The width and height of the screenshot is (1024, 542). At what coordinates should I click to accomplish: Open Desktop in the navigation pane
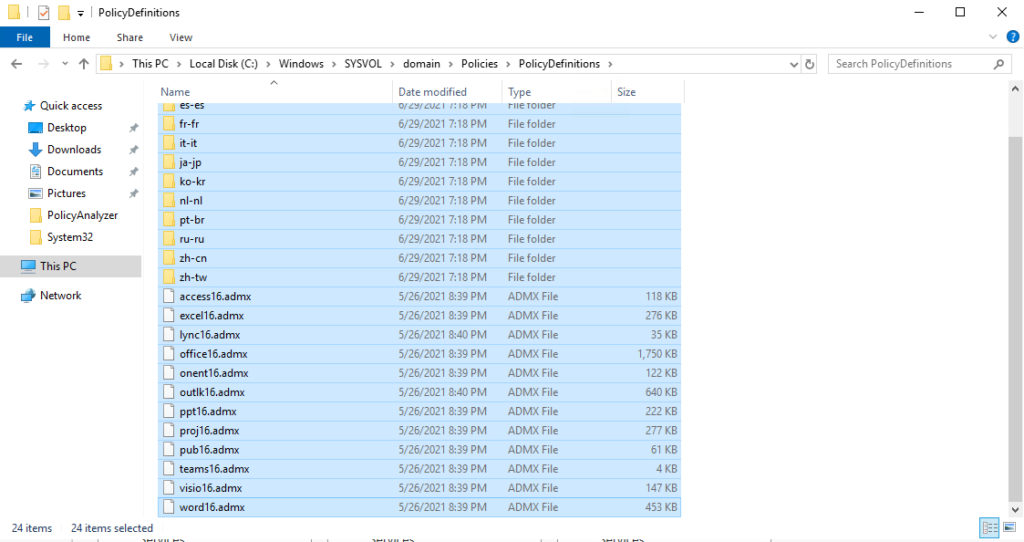tap(66, 128)
